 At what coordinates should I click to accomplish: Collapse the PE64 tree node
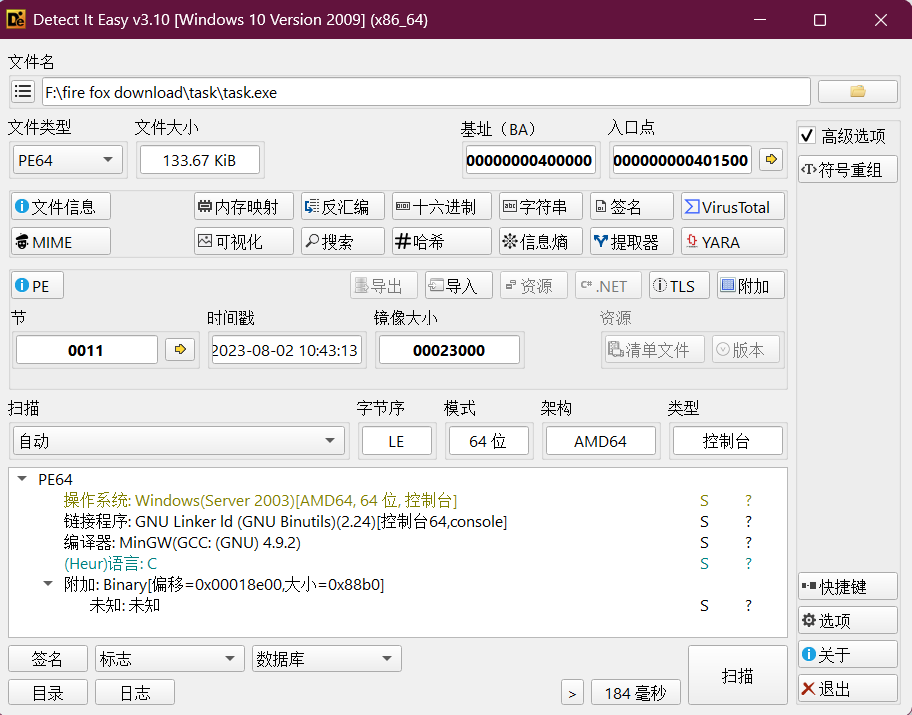click(x=22, y=479)
